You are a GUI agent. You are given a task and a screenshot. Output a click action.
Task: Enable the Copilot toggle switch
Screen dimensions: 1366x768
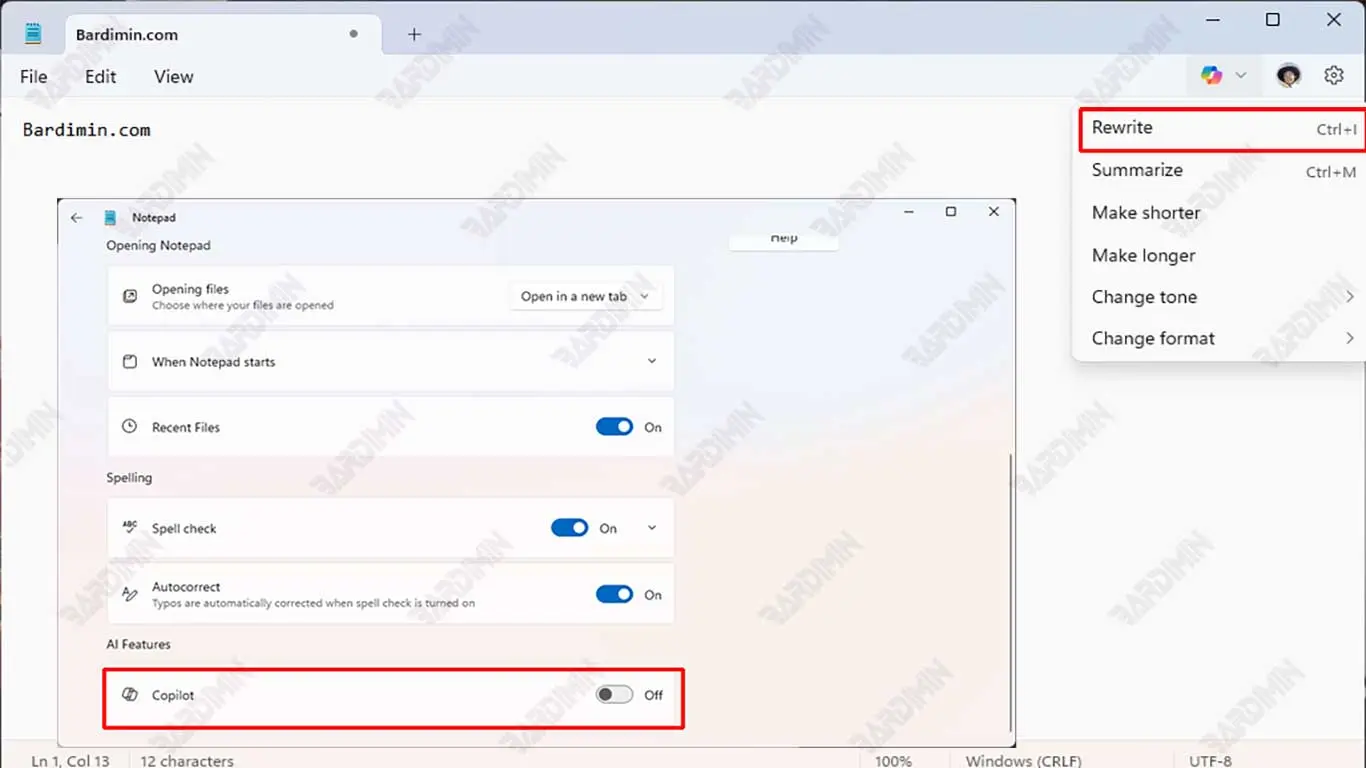[x=614, y=695]
